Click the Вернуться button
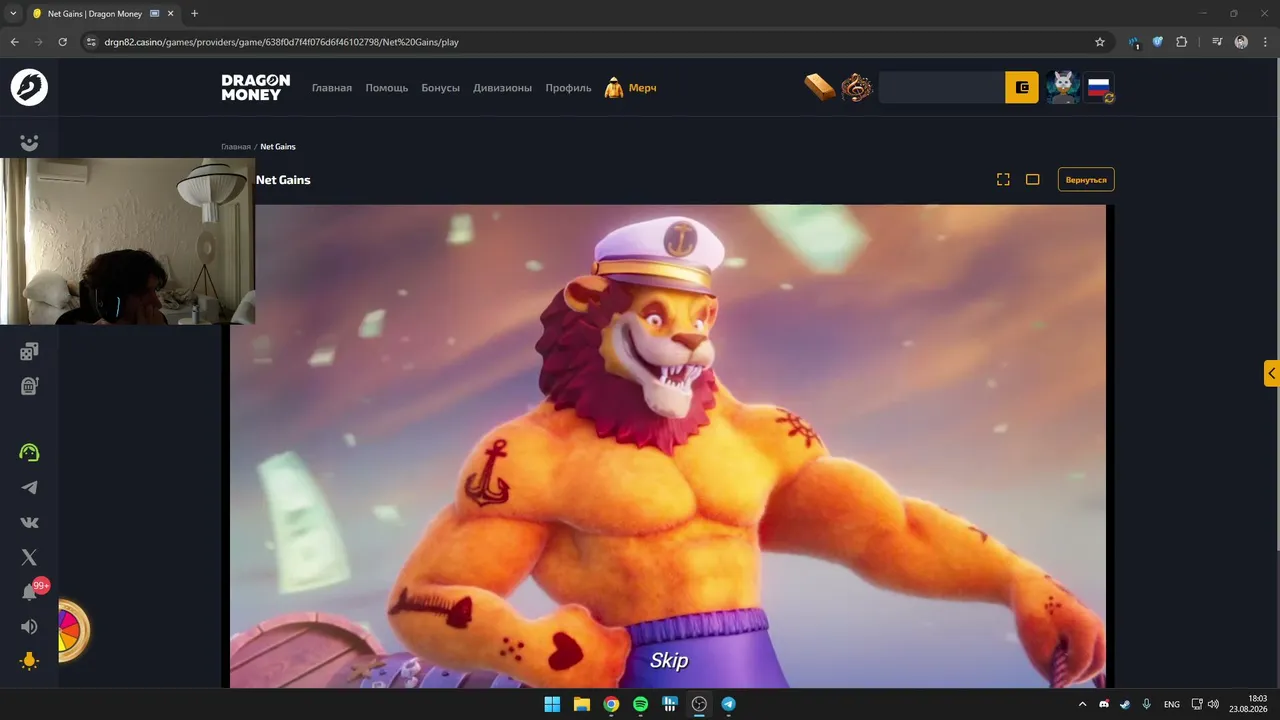Viewport: 1280px width, 720px height. (1086, 180)
